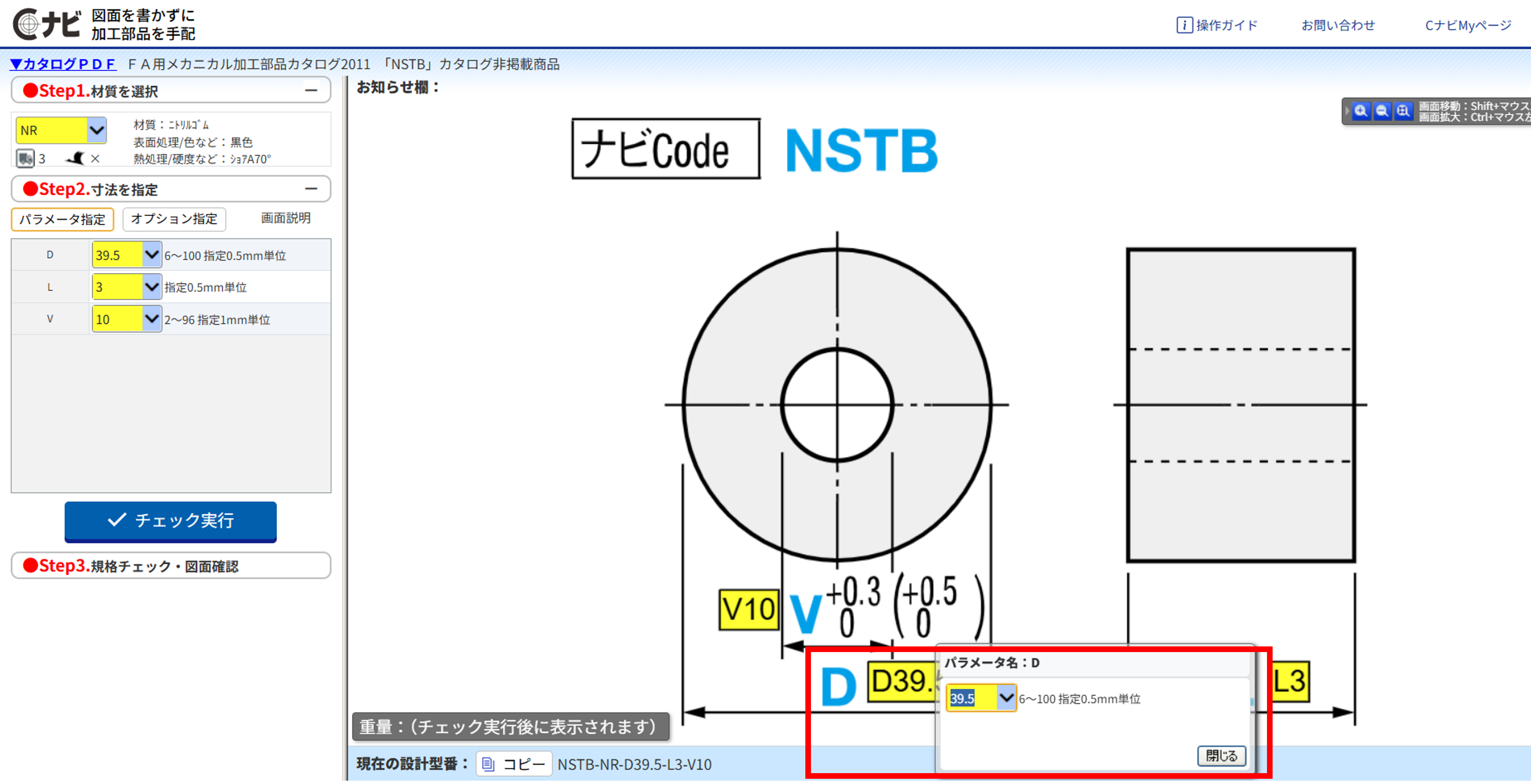The height and width of the screenshot is (784, 1531).
Task: Select the パラメータ指定 tab
Action: click(62, 219)
